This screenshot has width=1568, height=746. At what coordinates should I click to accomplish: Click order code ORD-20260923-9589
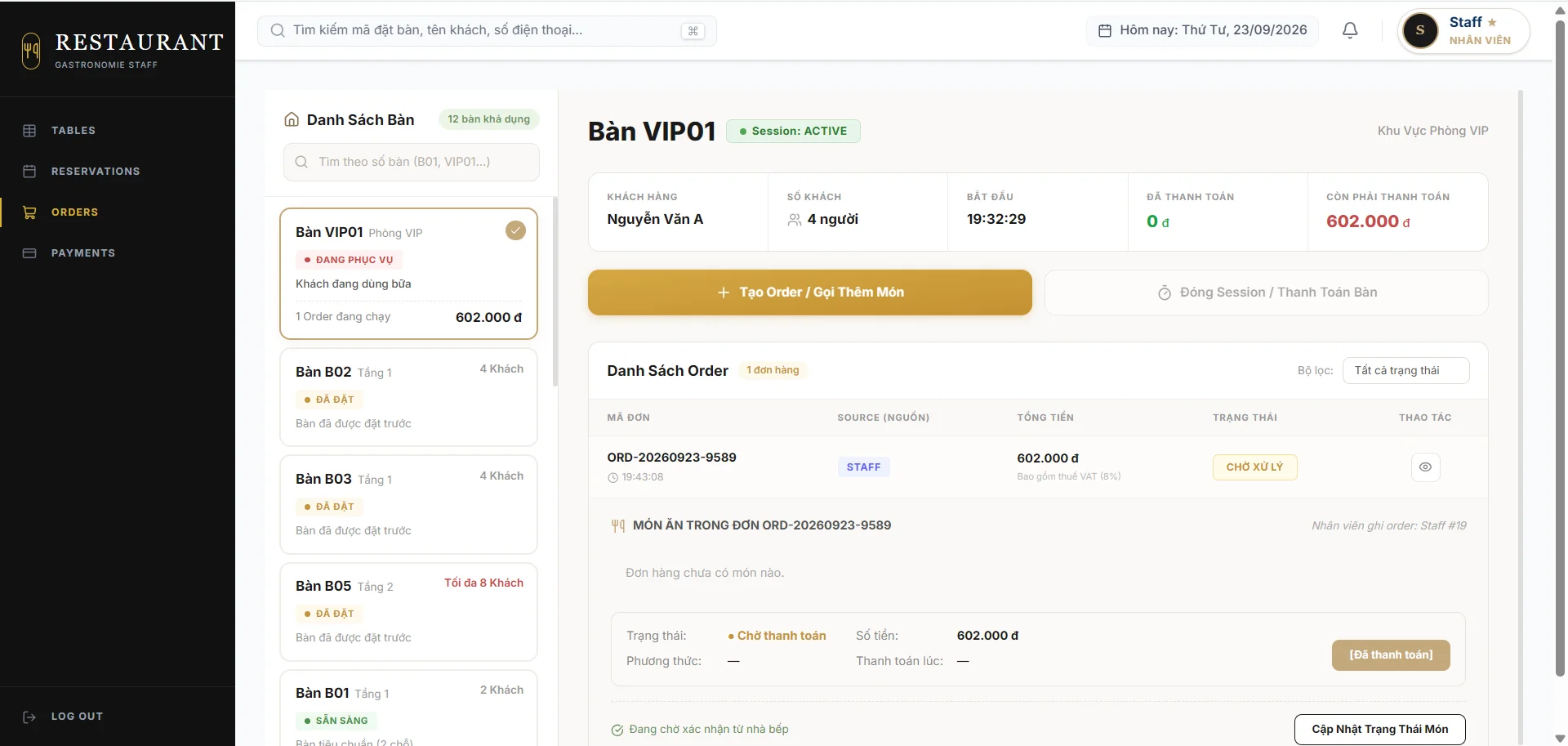pyautogui.click(x=671, y=458)
